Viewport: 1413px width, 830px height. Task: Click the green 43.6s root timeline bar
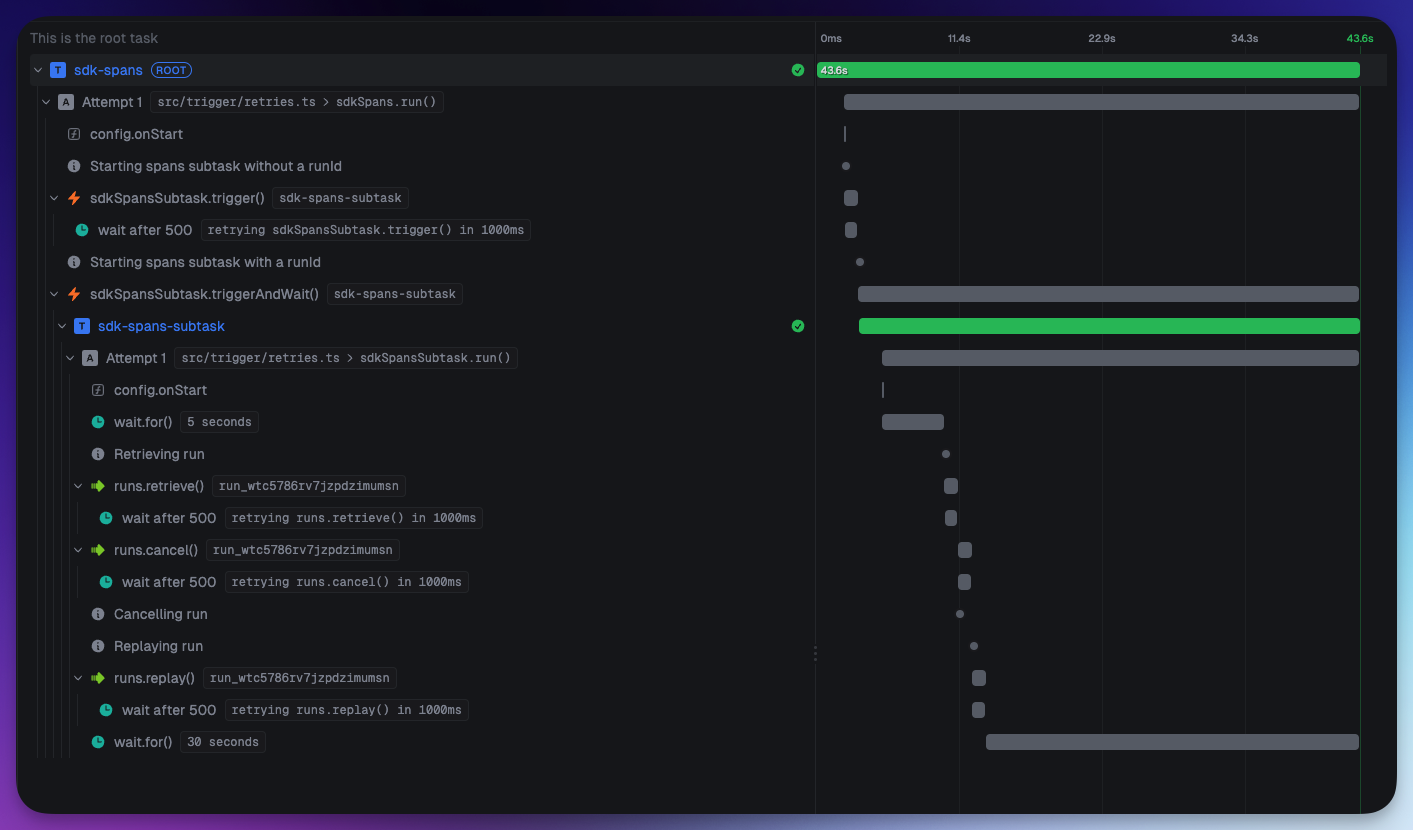[1088, 70]
